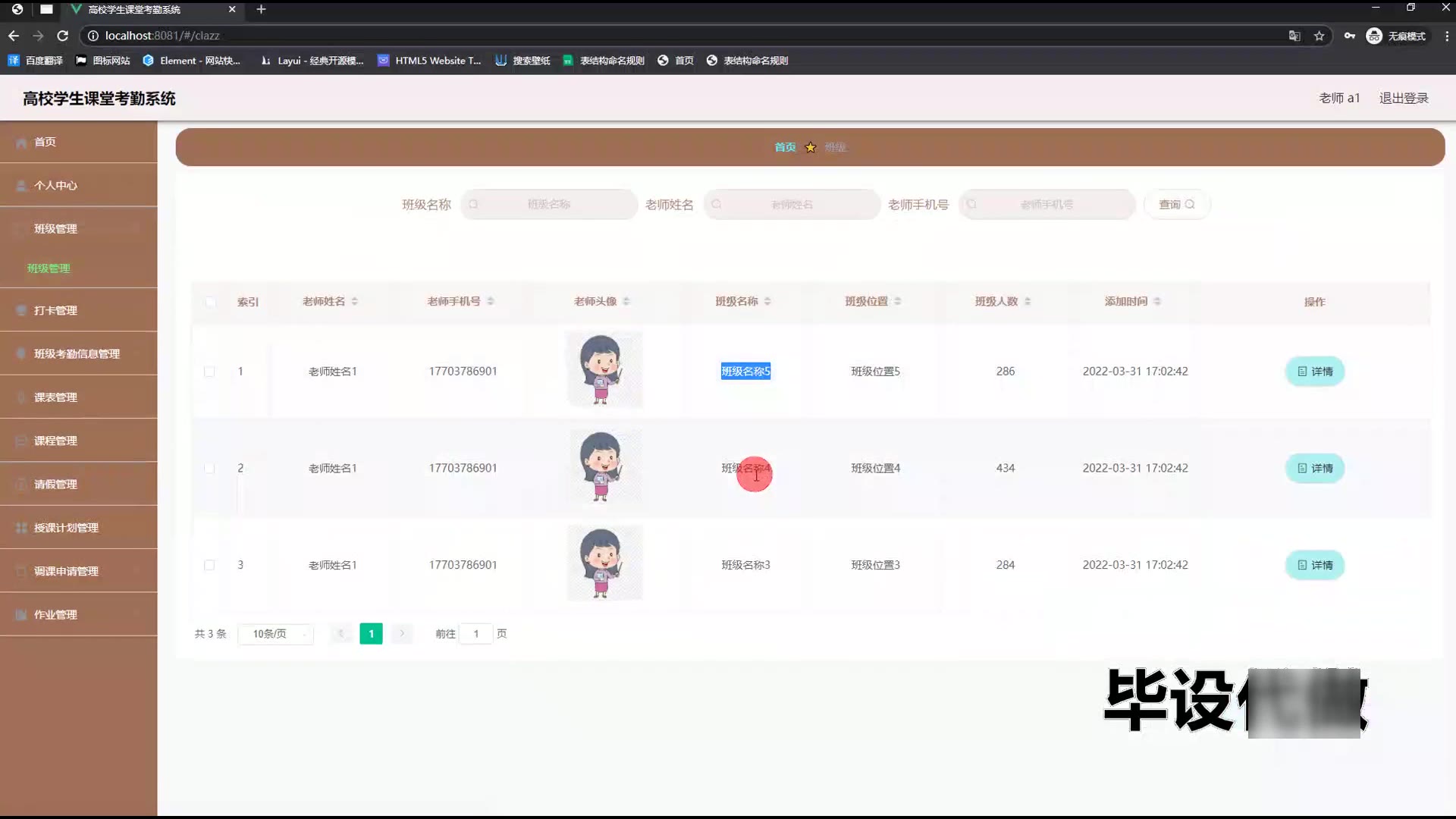Image resolution: width=1456 pixels, height=819 pixels.
Task: Bookmark this page with star icon
Action: [1319, 36]
